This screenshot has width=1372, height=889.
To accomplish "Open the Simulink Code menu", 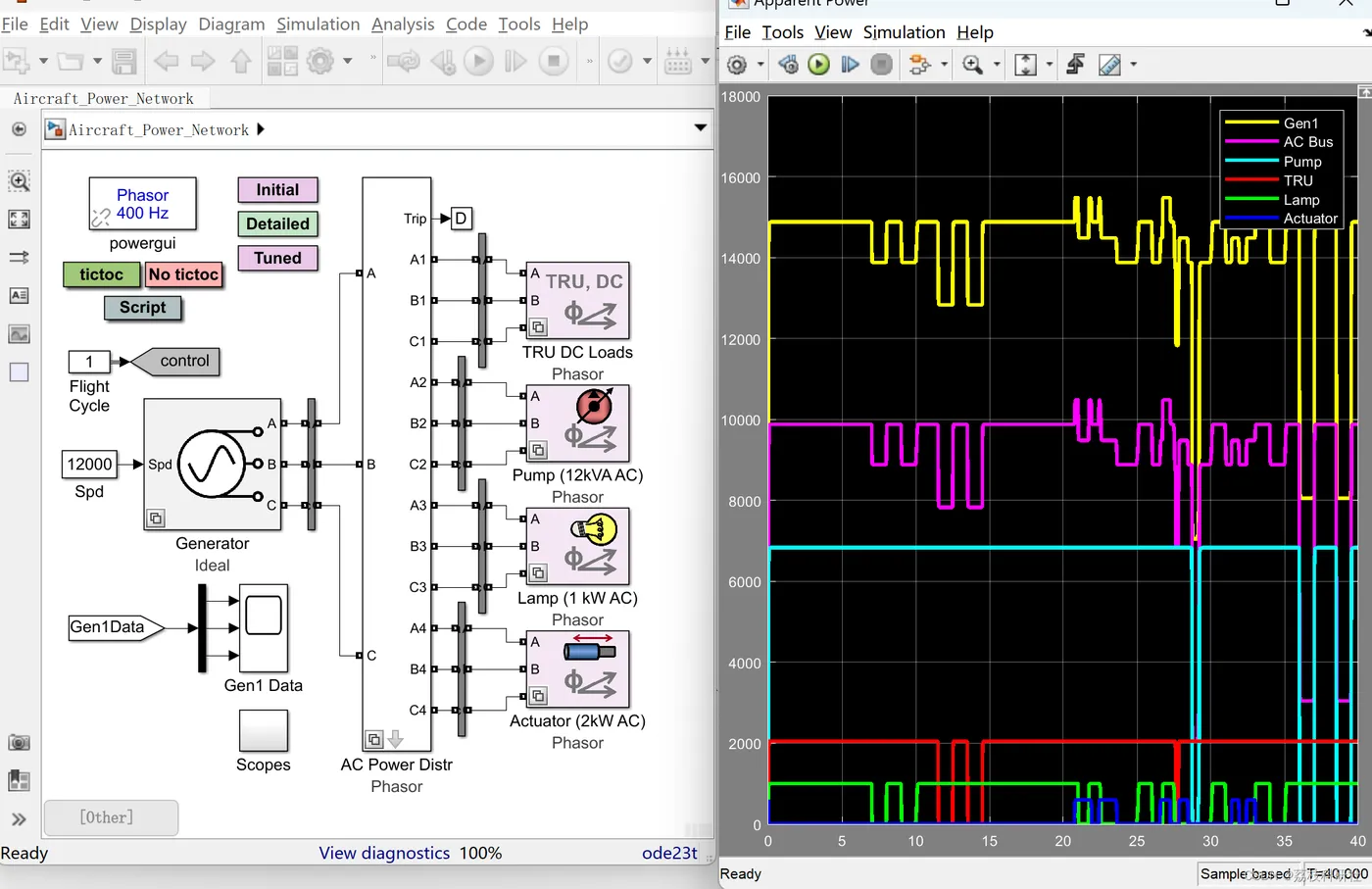I will click(466, 25).
